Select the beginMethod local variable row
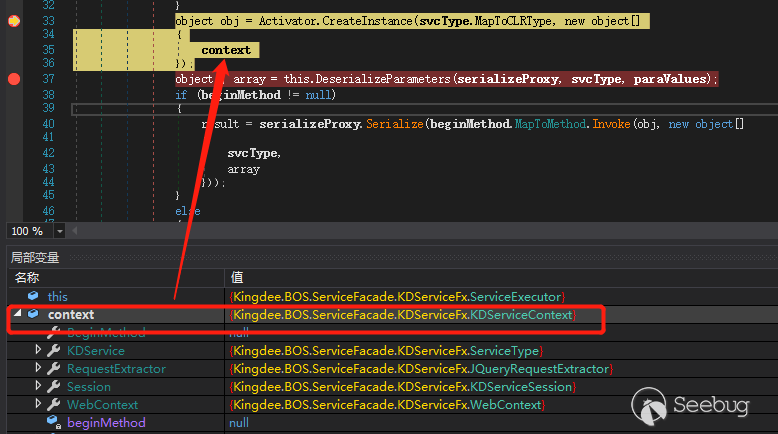This screenshot has width=778, height=434. (x=392, y=423)
